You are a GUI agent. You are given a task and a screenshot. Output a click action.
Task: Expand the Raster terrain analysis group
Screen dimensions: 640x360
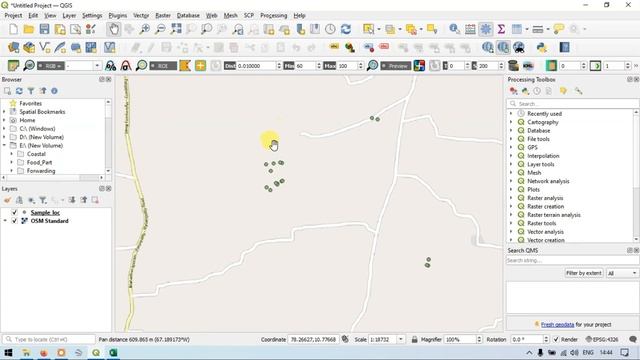(511, 215)
